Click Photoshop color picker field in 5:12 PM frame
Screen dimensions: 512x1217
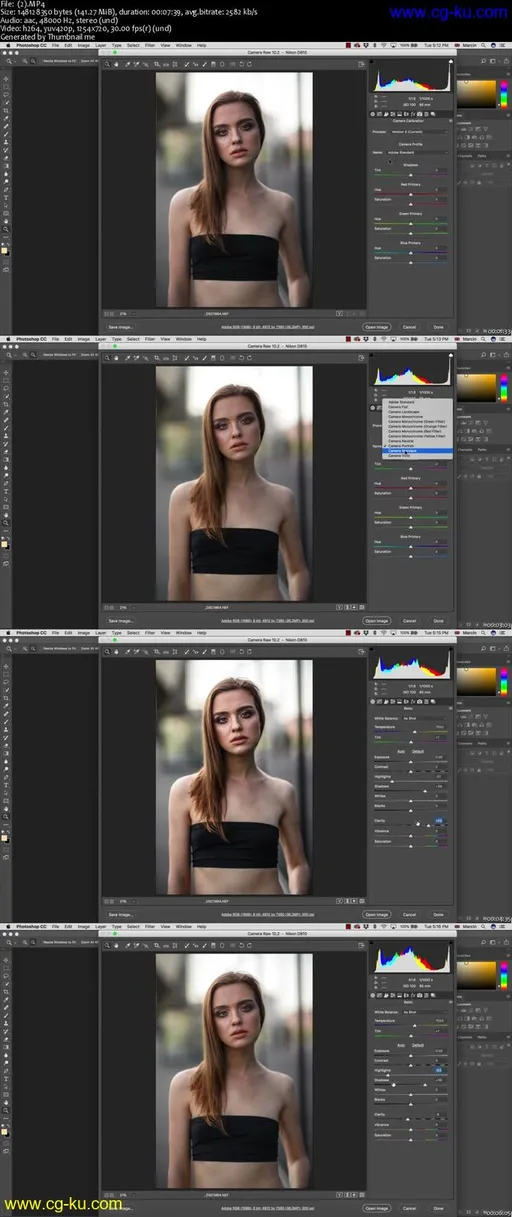click(476, 94)
